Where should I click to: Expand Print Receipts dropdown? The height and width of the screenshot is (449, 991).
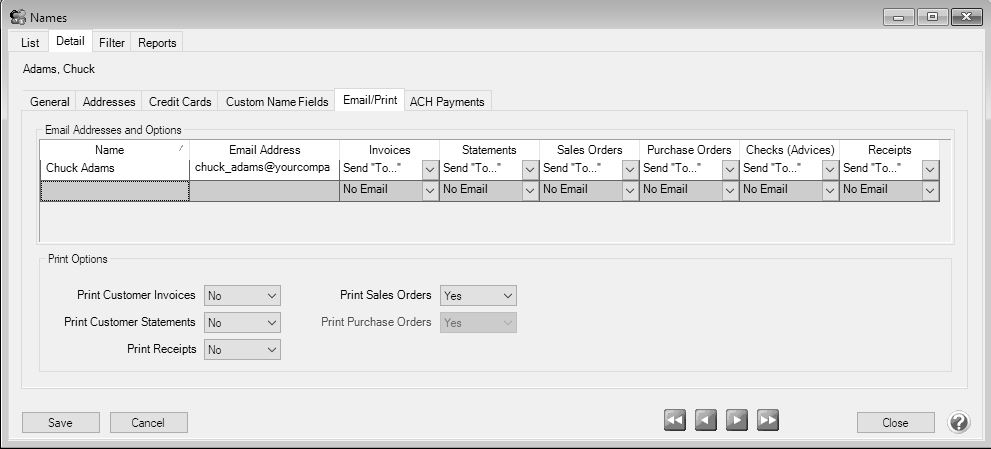click(x=242, y=350)
